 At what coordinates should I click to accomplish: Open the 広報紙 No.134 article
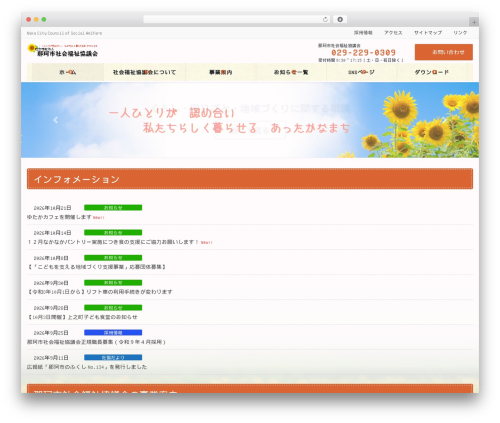87,367
